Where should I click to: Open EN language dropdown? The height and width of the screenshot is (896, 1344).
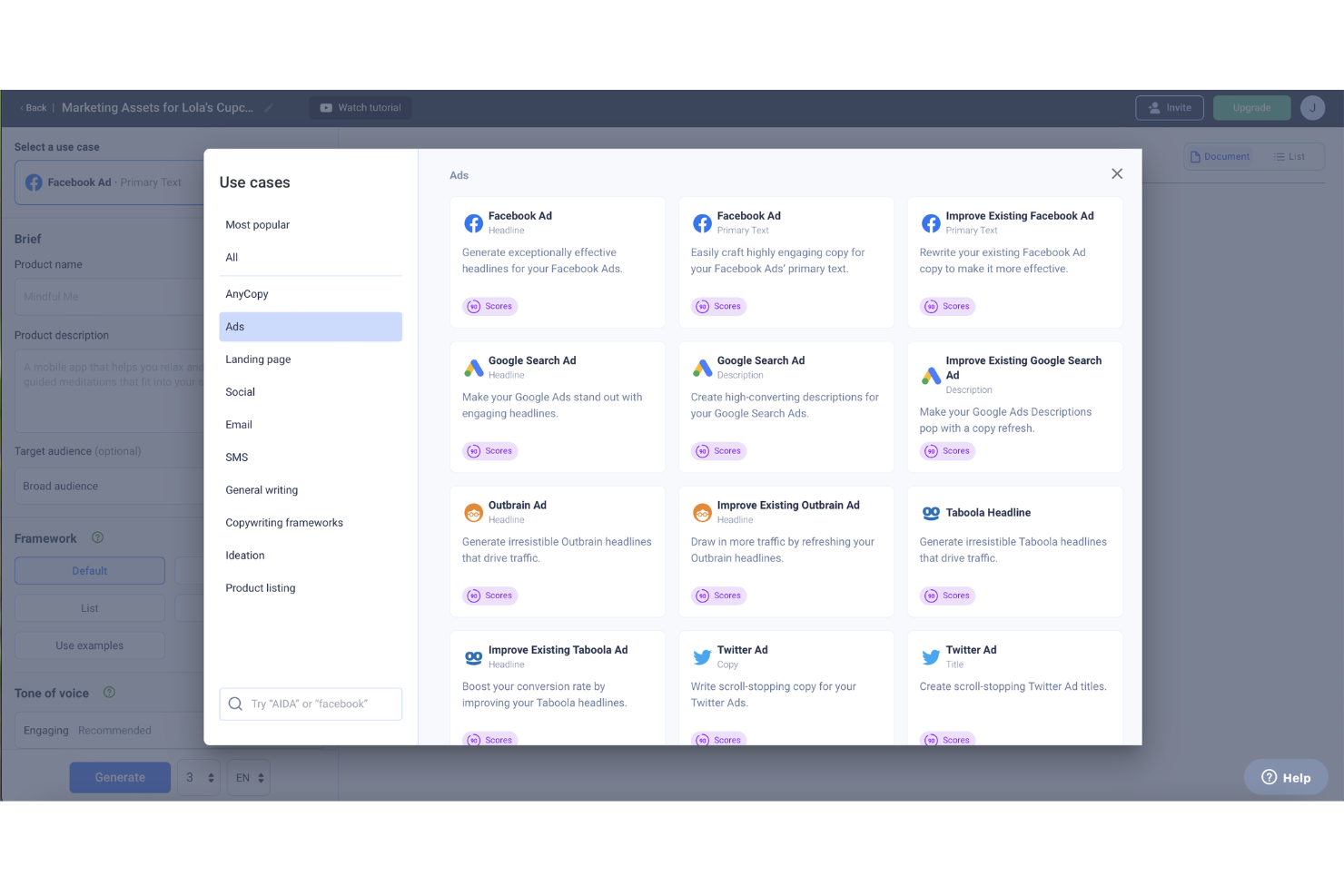(x=248, y=778)
